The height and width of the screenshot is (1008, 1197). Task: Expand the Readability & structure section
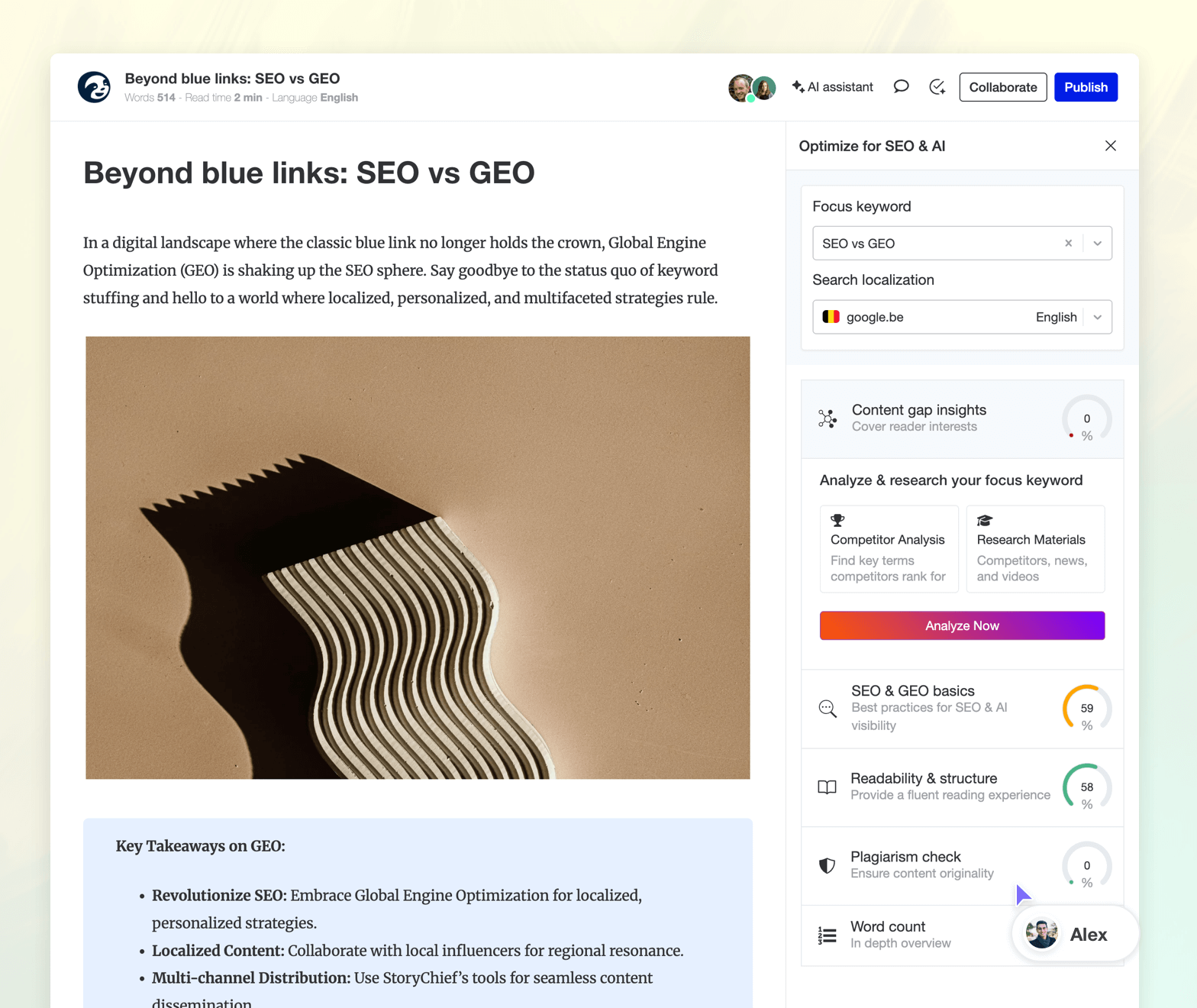[962, 787]
